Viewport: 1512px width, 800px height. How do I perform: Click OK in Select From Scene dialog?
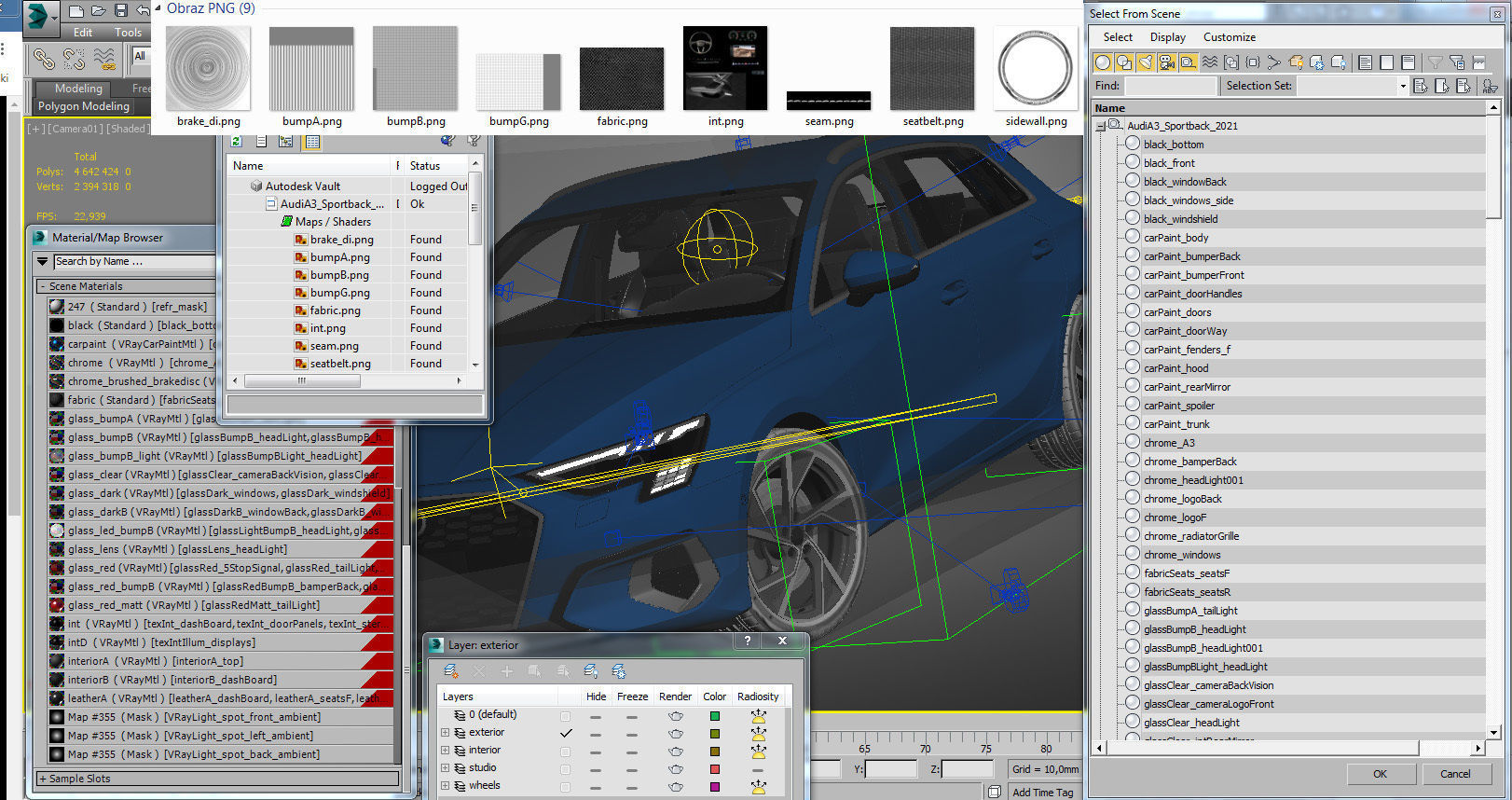1380,774
